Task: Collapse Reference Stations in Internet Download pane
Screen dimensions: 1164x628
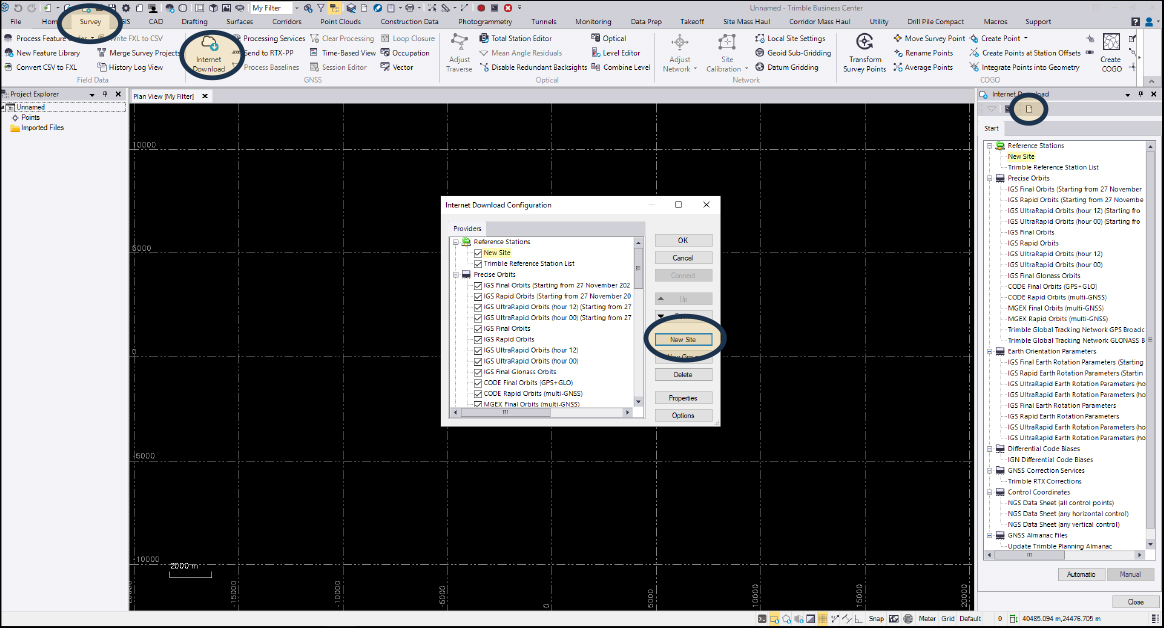Action: pyautogui.click(x=990, y=145)
